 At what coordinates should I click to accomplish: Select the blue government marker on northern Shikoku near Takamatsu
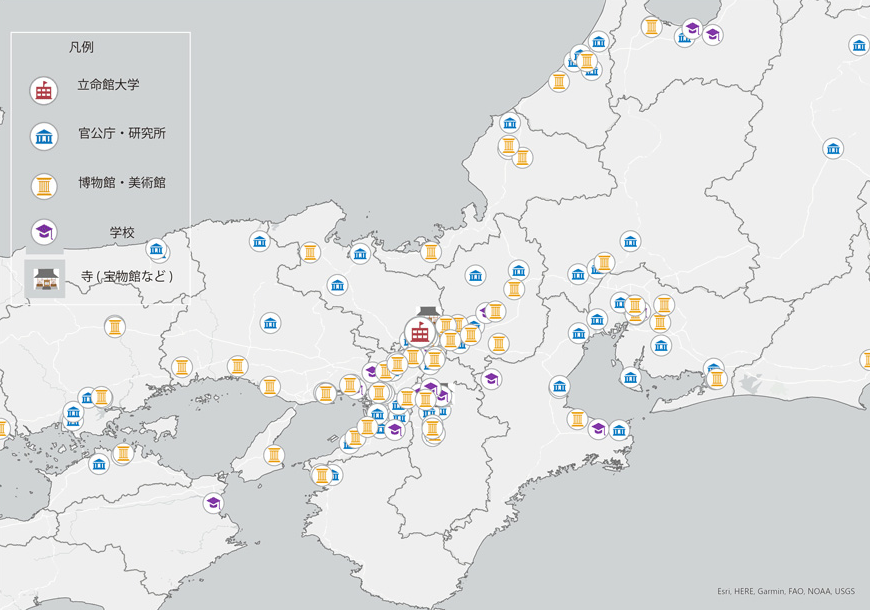[x=99, y=463]
